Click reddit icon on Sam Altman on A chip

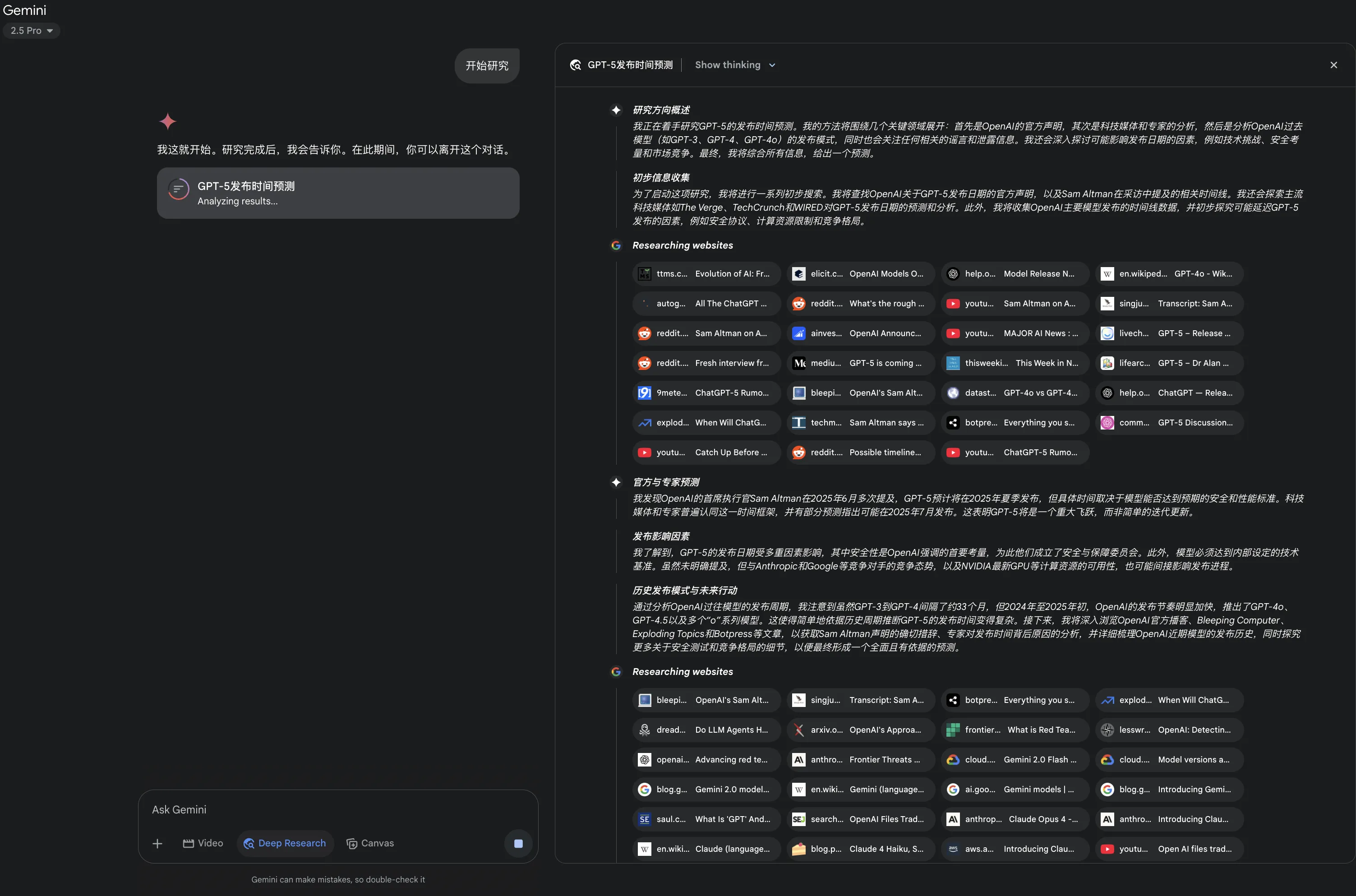point(644,333)
